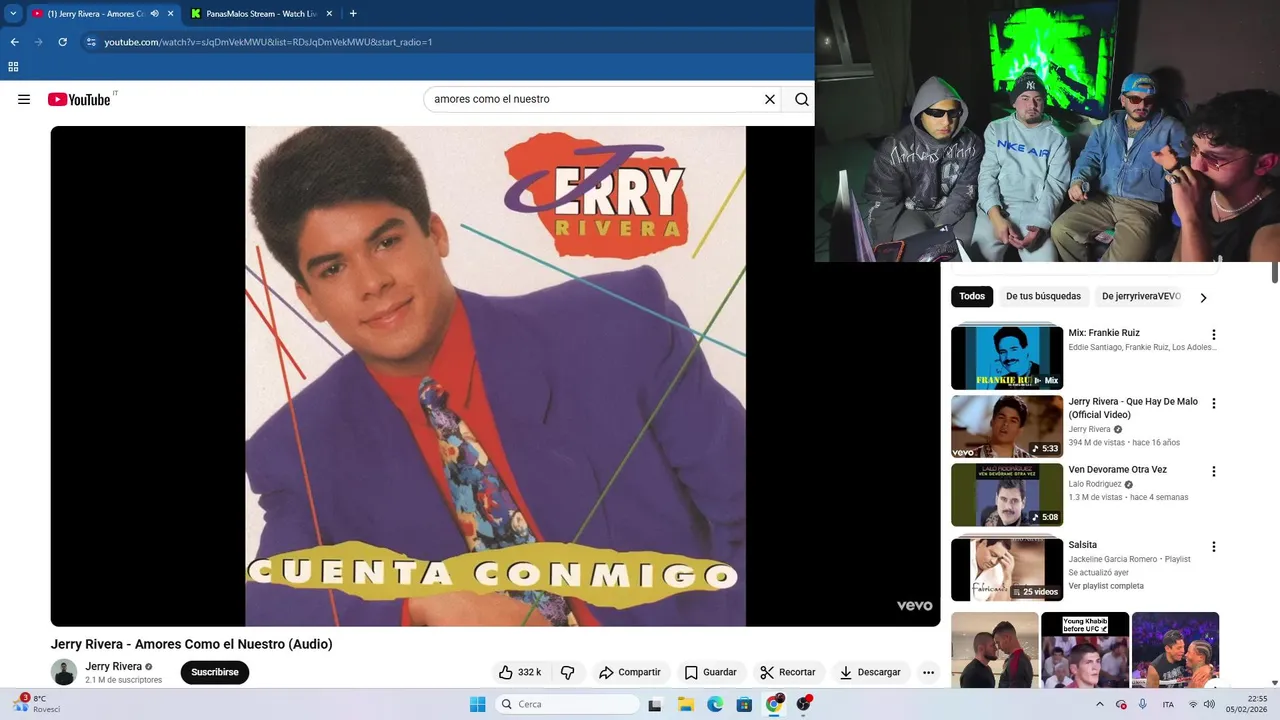Open Ver playlist completa link
1280x720 pixels.
click(x=1106, y=586)
